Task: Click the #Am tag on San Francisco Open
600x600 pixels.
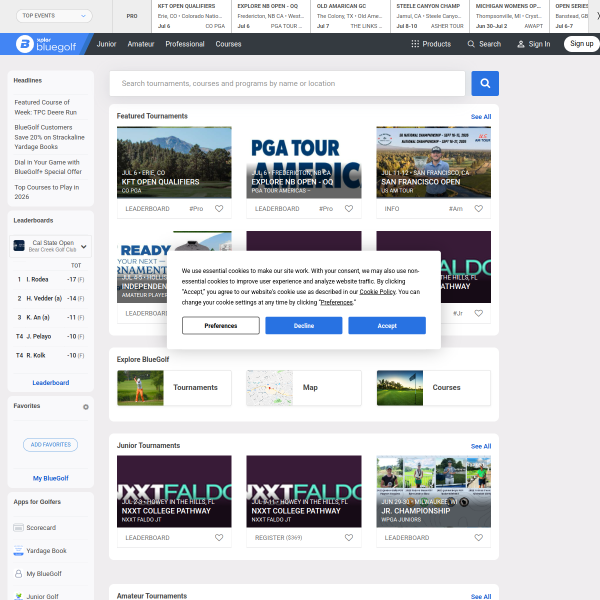Action: [x=456, y=209]
